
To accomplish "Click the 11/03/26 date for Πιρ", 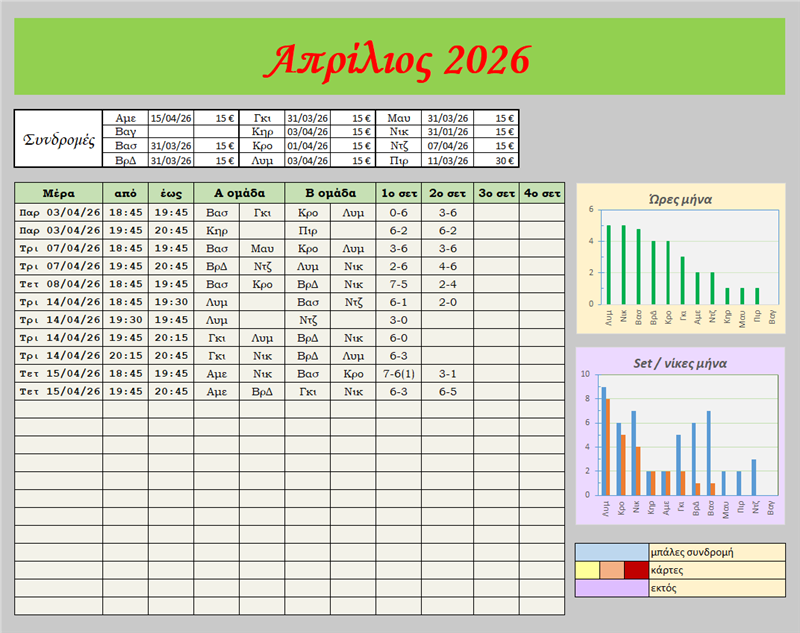I will tap(447, 160).
